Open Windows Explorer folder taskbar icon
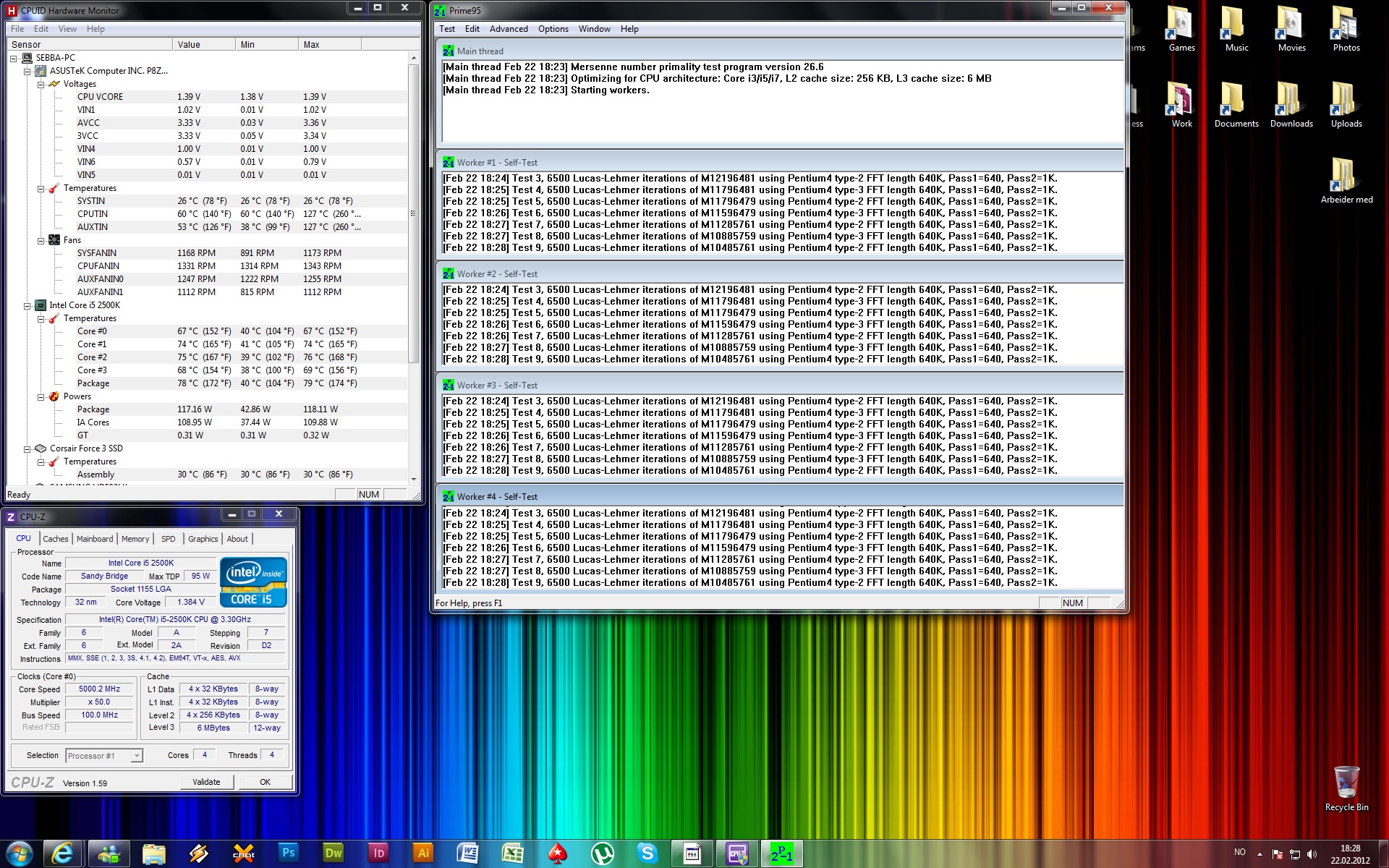 click(x=154, y=854)
